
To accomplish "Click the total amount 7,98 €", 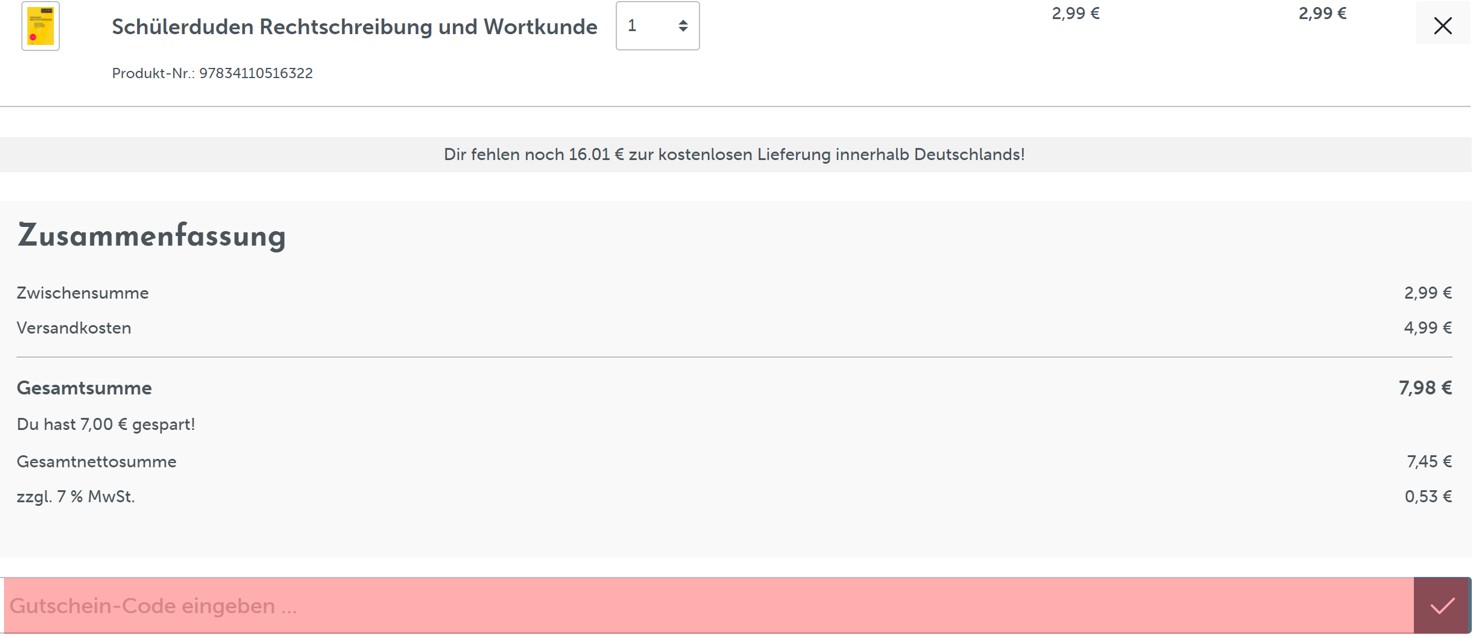I will (x=1425, y=388).
